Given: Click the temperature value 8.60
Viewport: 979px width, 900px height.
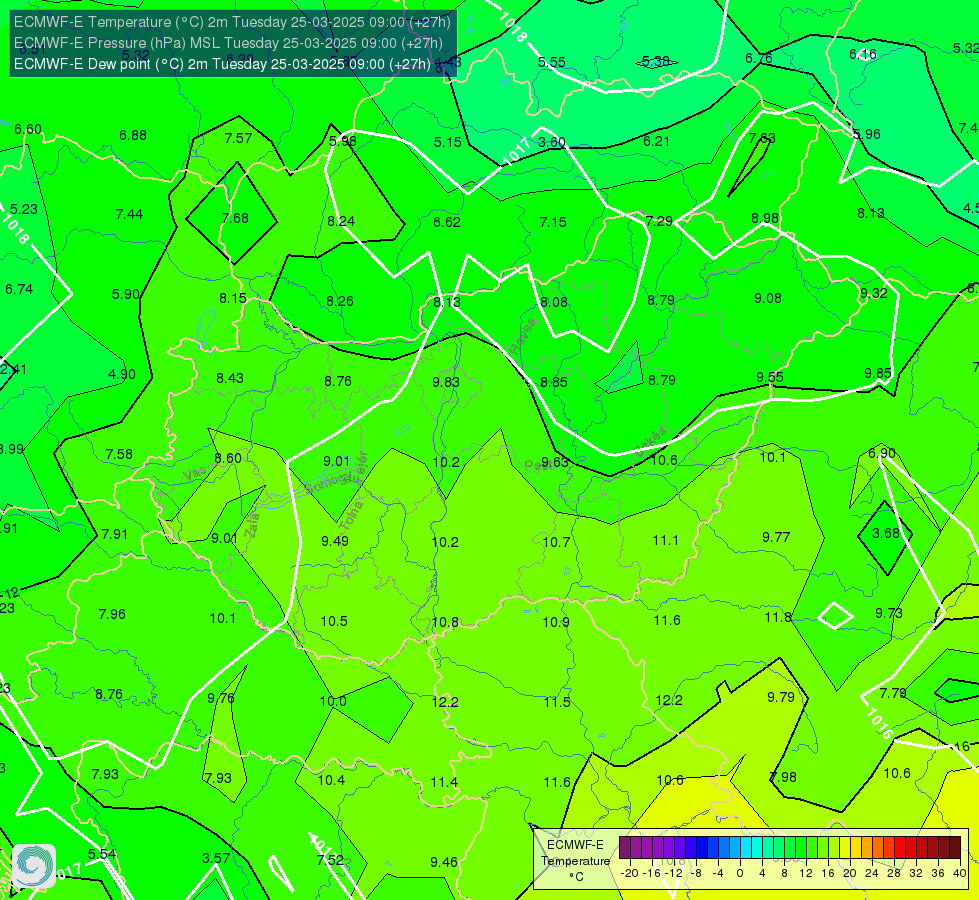Looking at the screenshot, I should coord(228,458).
